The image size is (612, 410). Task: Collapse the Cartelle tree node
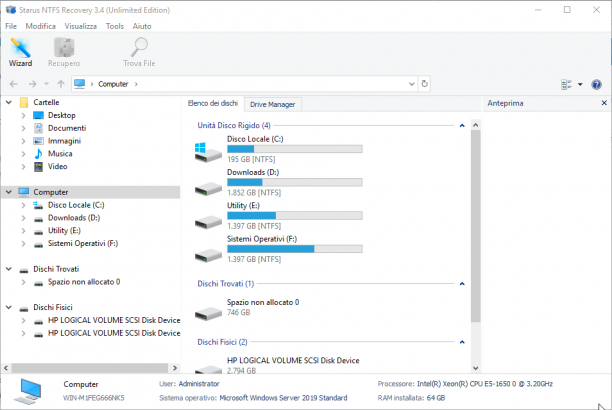pos(9,102)
